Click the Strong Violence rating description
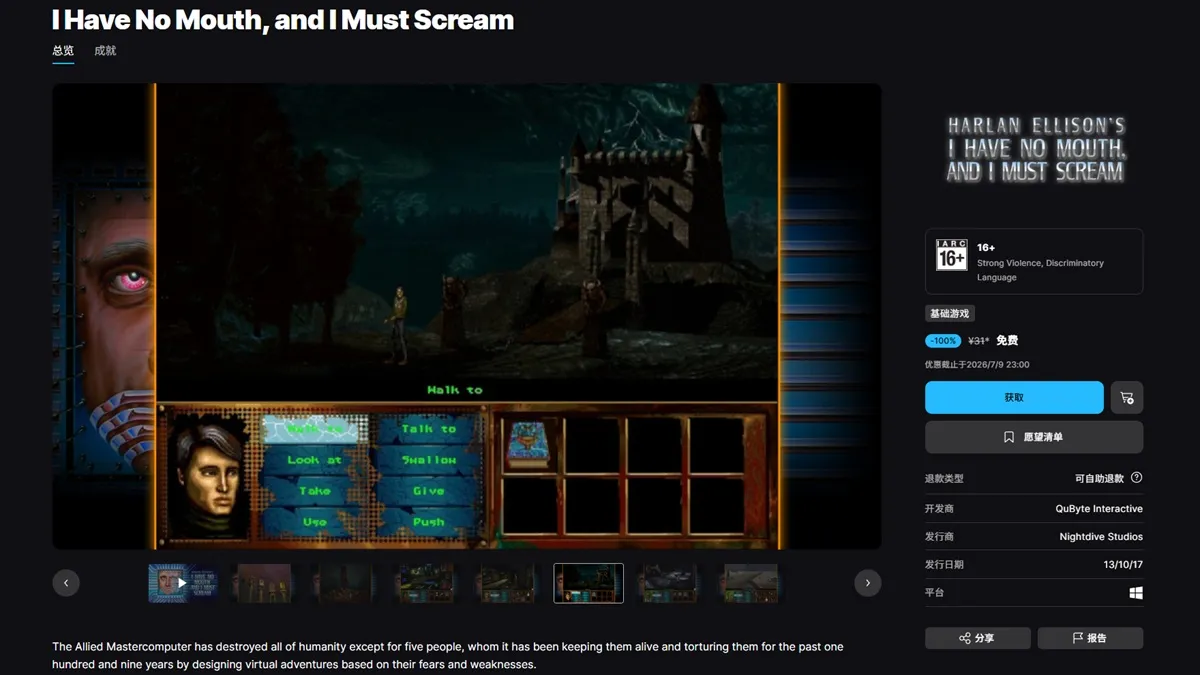This screenshot has width=1200, height=675. pos(1040,270)
